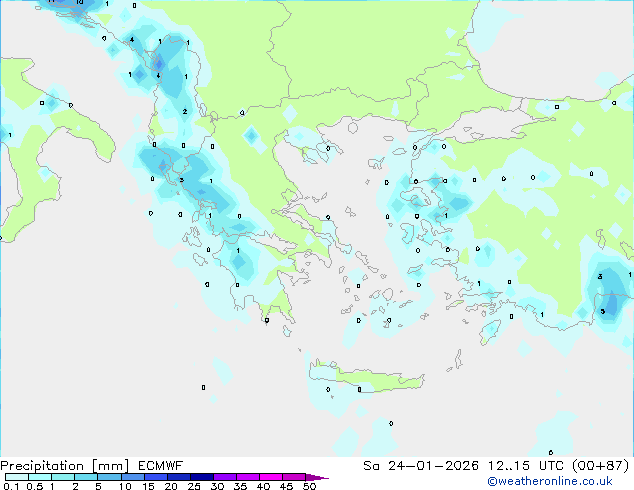634x490 pixels.
Task: Click the legend swatch between 2 and 5
Action: 87,478
